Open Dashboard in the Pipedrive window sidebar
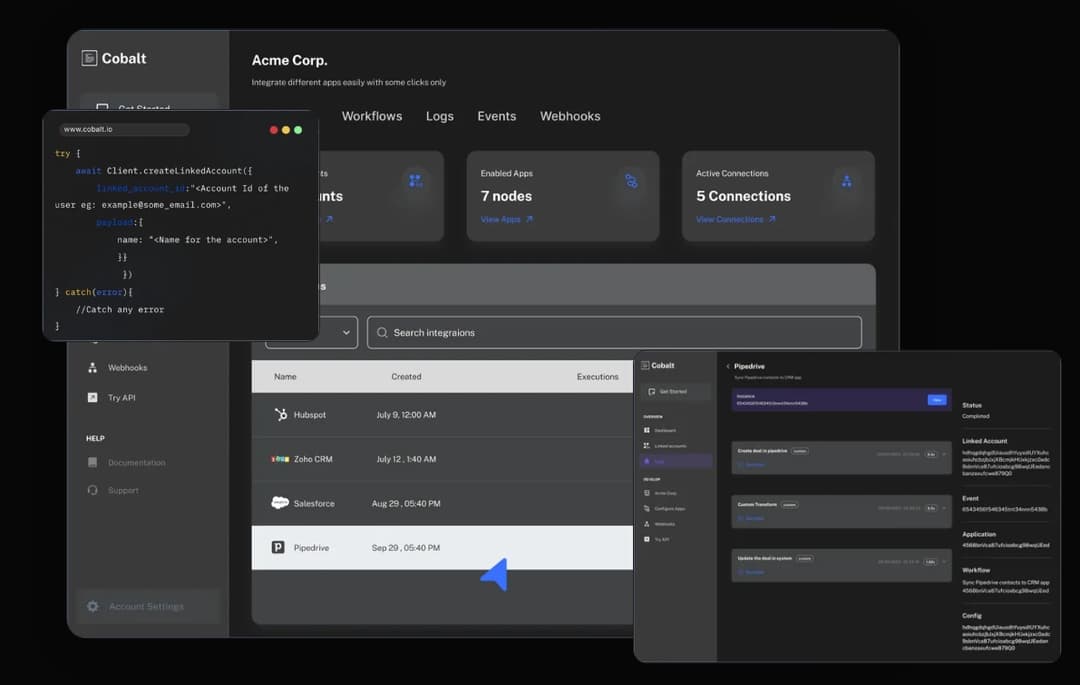Screen dimensions: 1080x685 (x=665, y=430)
